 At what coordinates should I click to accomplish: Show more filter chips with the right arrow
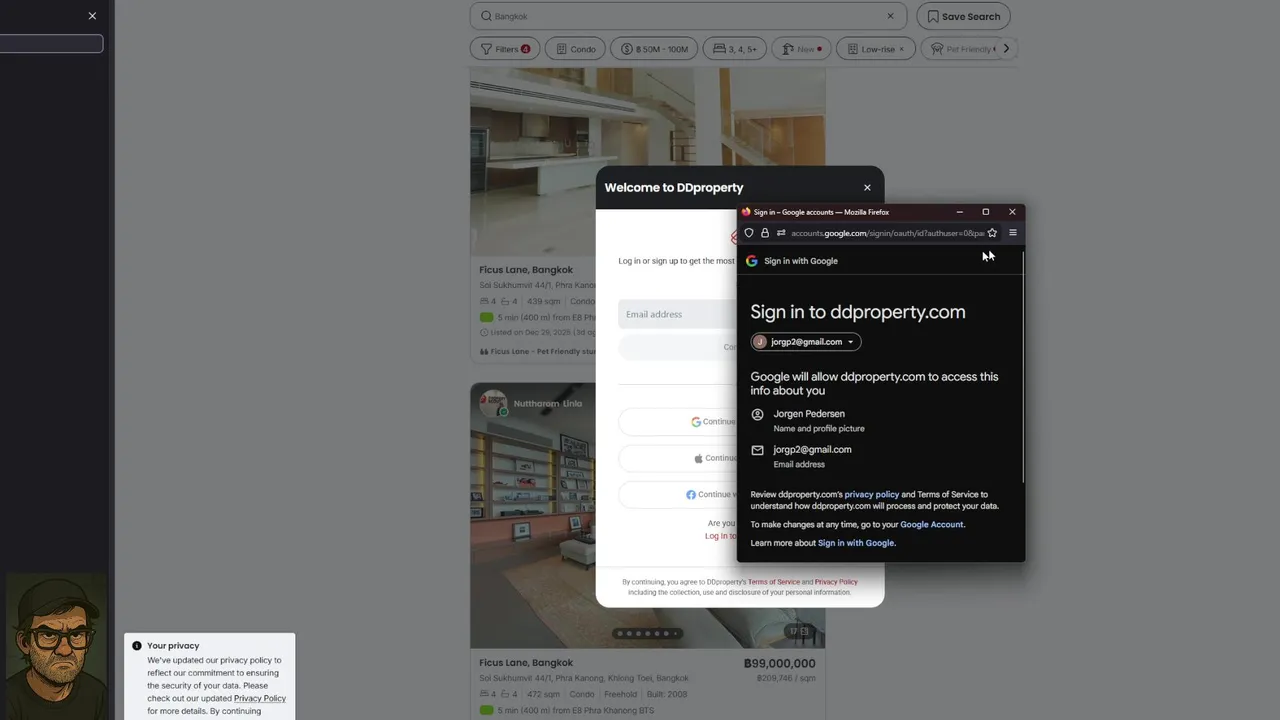click(1006, 49)
